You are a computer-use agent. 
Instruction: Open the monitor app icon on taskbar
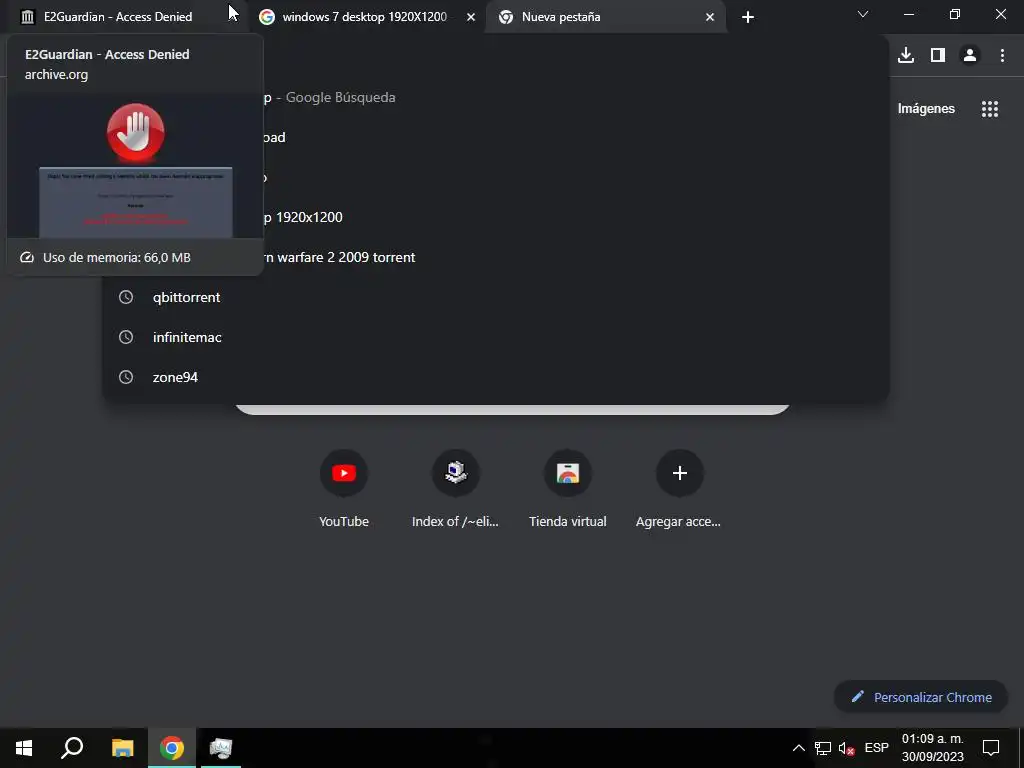[221, 748]
